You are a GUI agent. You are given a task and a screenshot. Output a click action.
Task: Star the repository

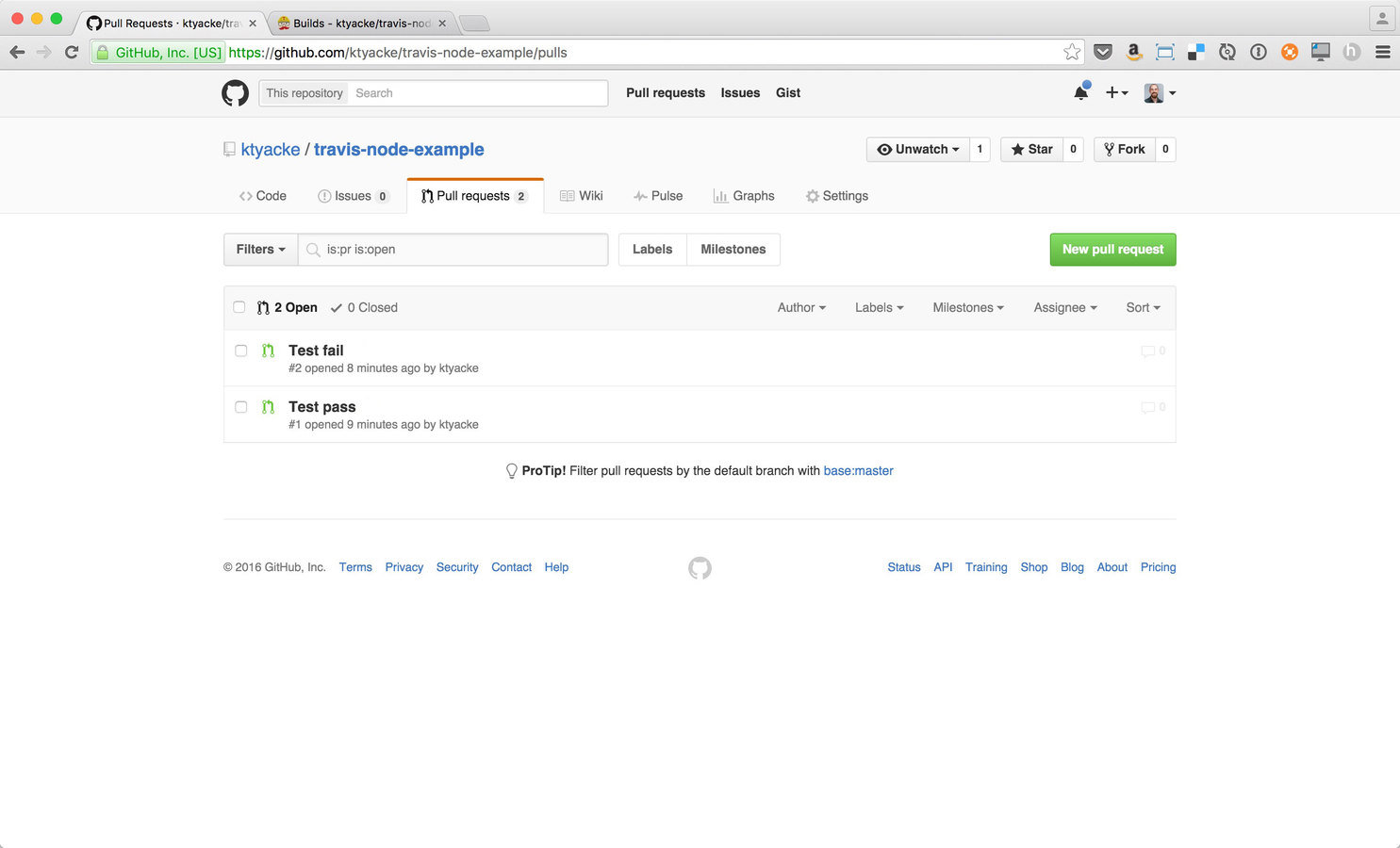pyautogui.click(x=1031, y=149)
